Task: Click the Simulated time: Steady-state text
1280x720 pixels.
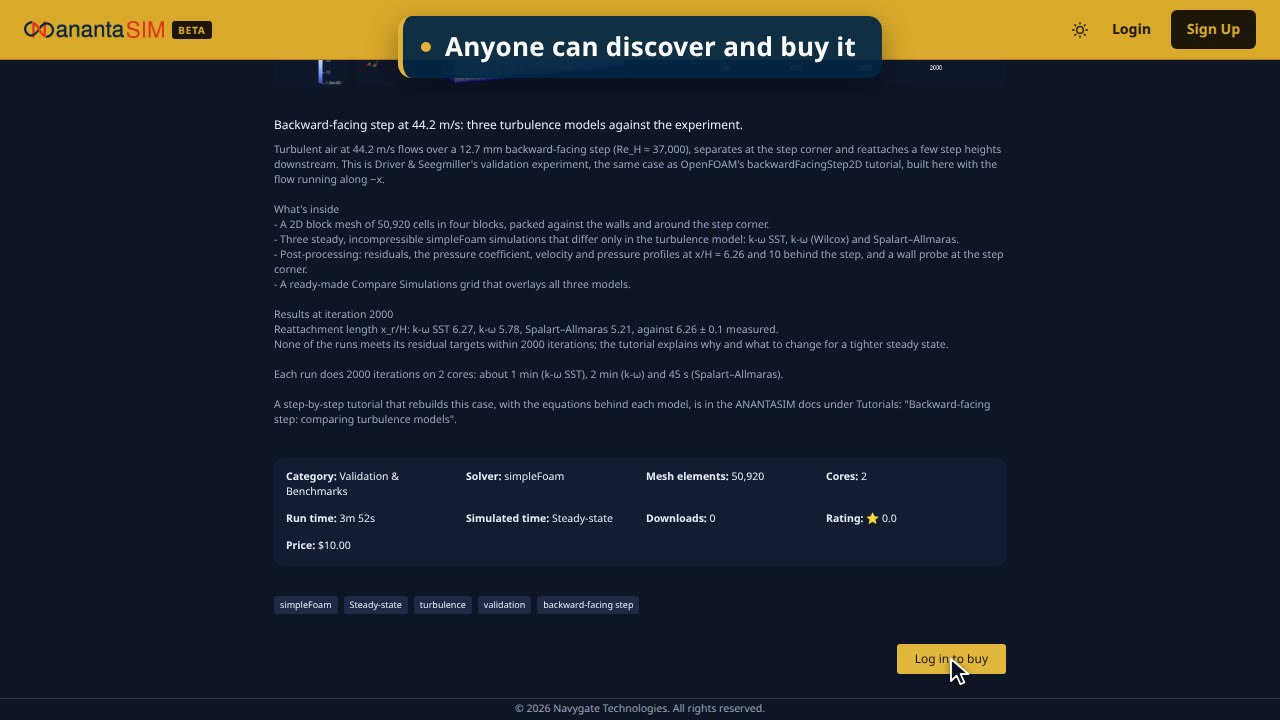Action: pos(539,518)
